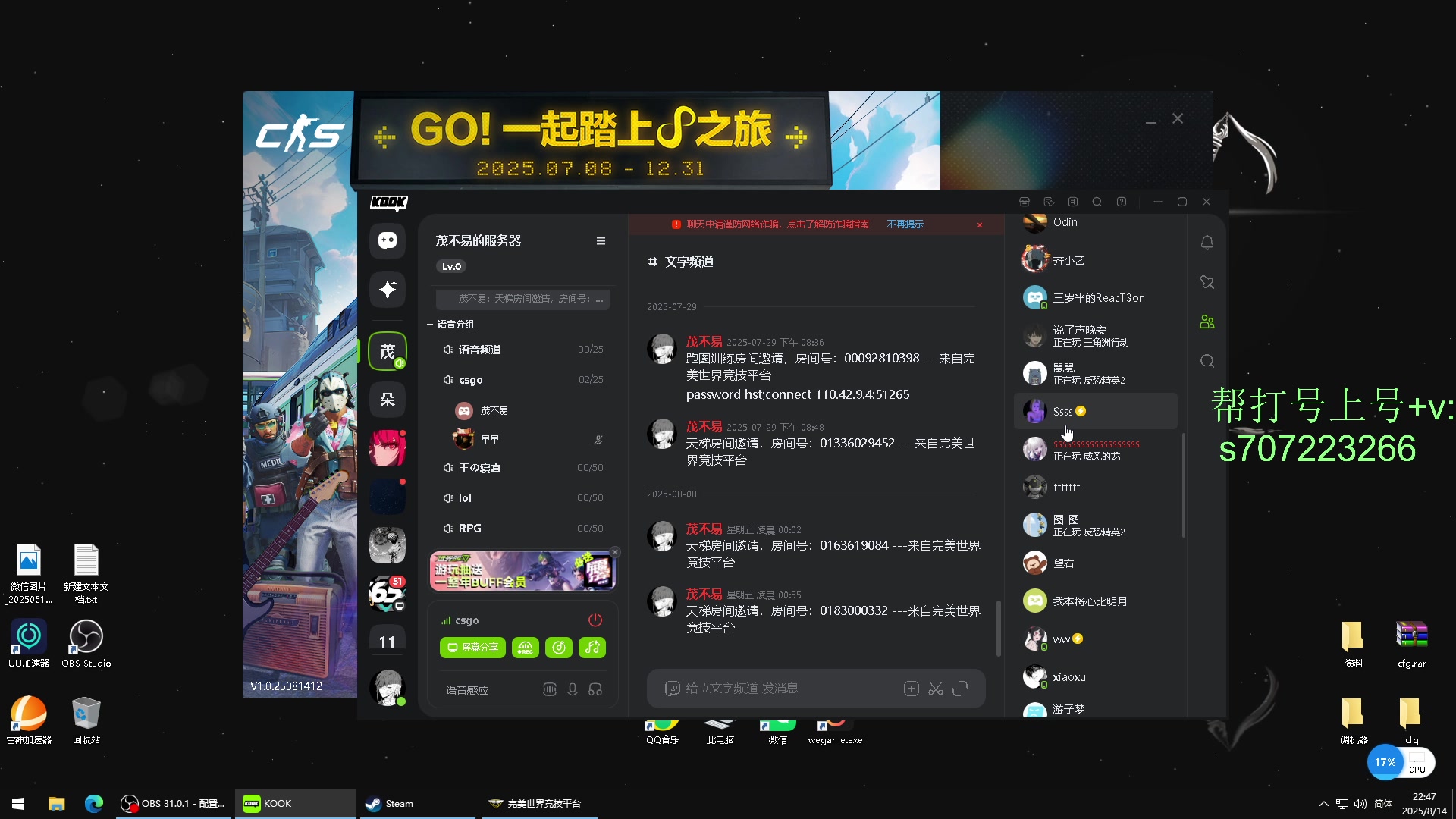
Task: Select member 齐小艺
Action: 1096,260
